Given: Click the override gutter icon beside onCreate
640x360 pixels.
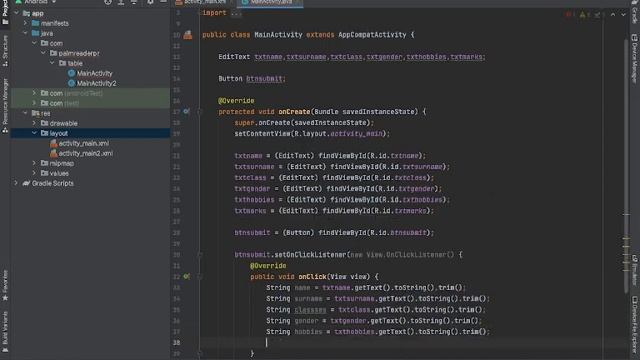Looking at the screenshot, I should click(187, 111).
